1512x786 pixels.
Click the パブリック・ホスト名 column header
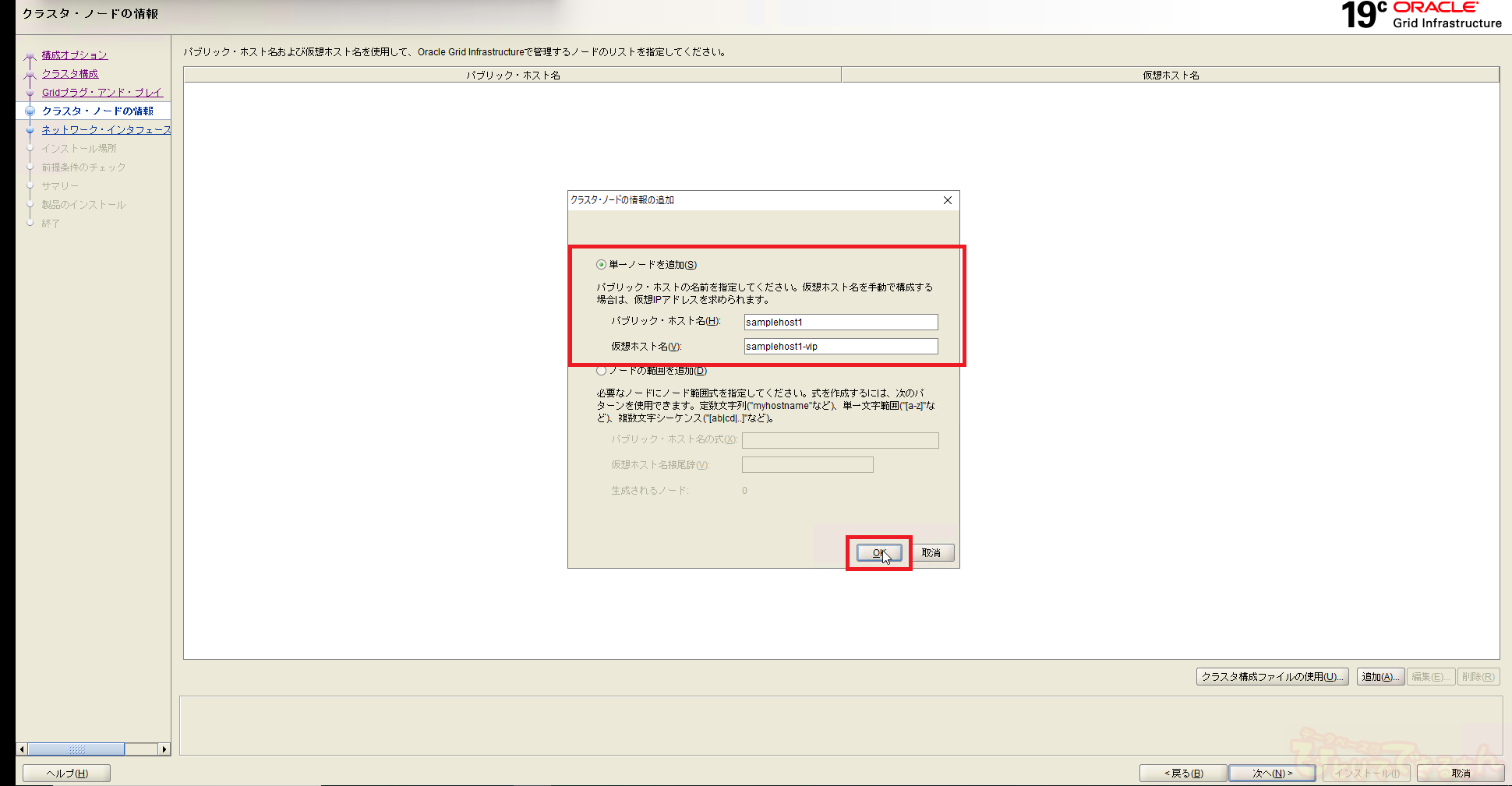pos(513,76)
